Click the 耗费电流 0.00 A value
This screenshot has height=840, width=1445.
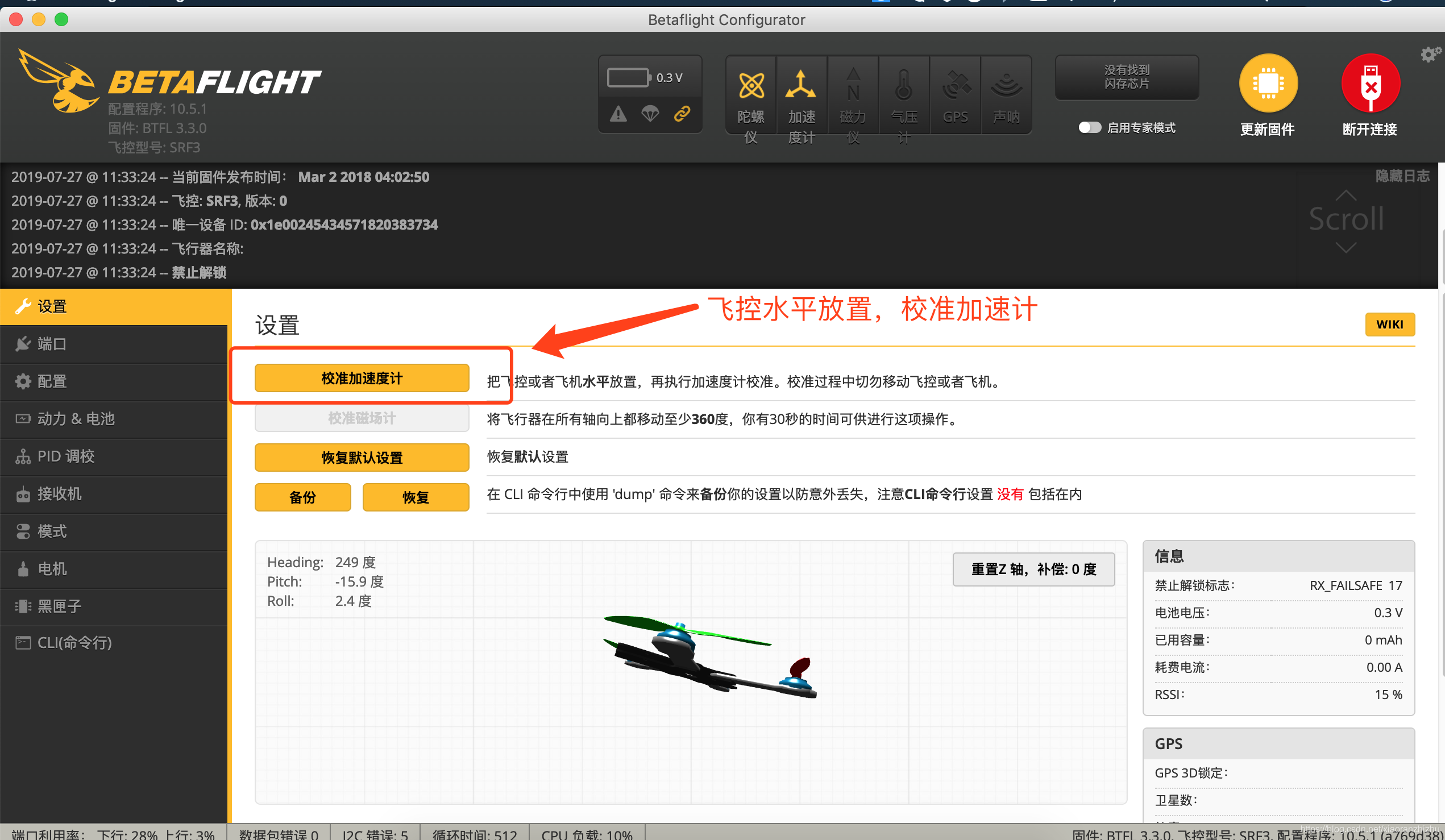click(1384, 667)
